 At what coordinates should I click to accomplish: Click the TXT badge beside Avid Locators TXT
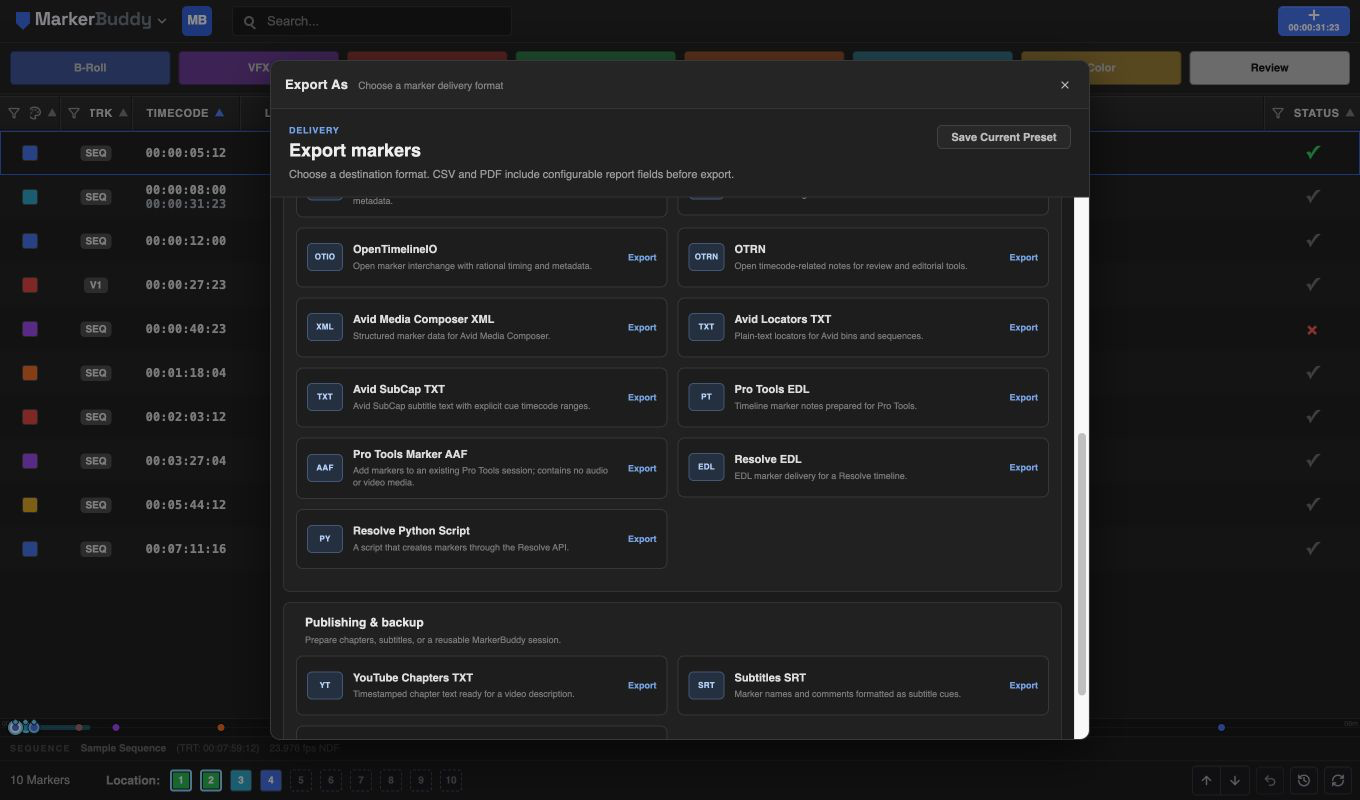coord(706,327)
